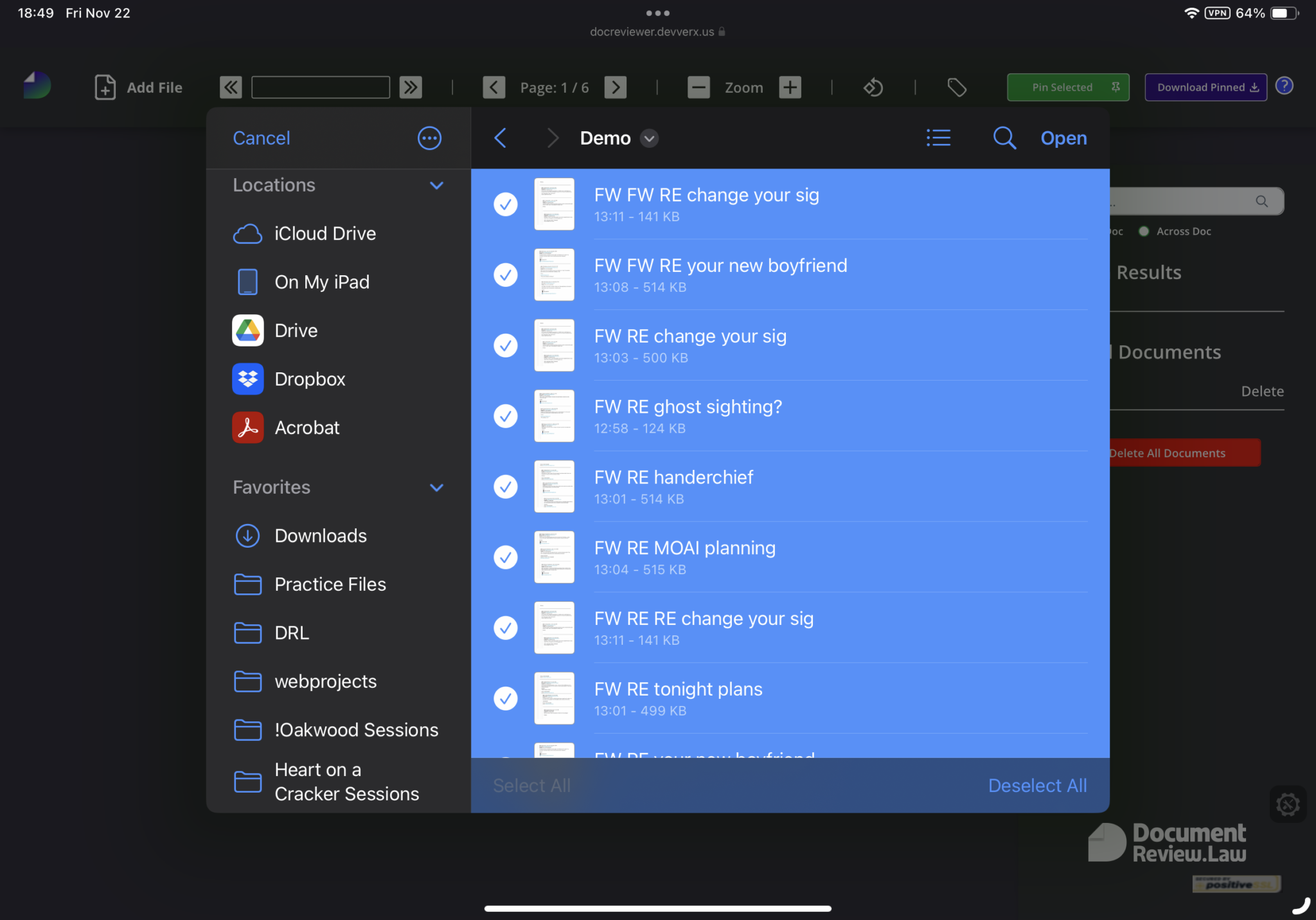The width and height of the screenshot is (1316, 920).
Task: Uncheck FW FW RE change your sig
Action: [x=506, y=204]
